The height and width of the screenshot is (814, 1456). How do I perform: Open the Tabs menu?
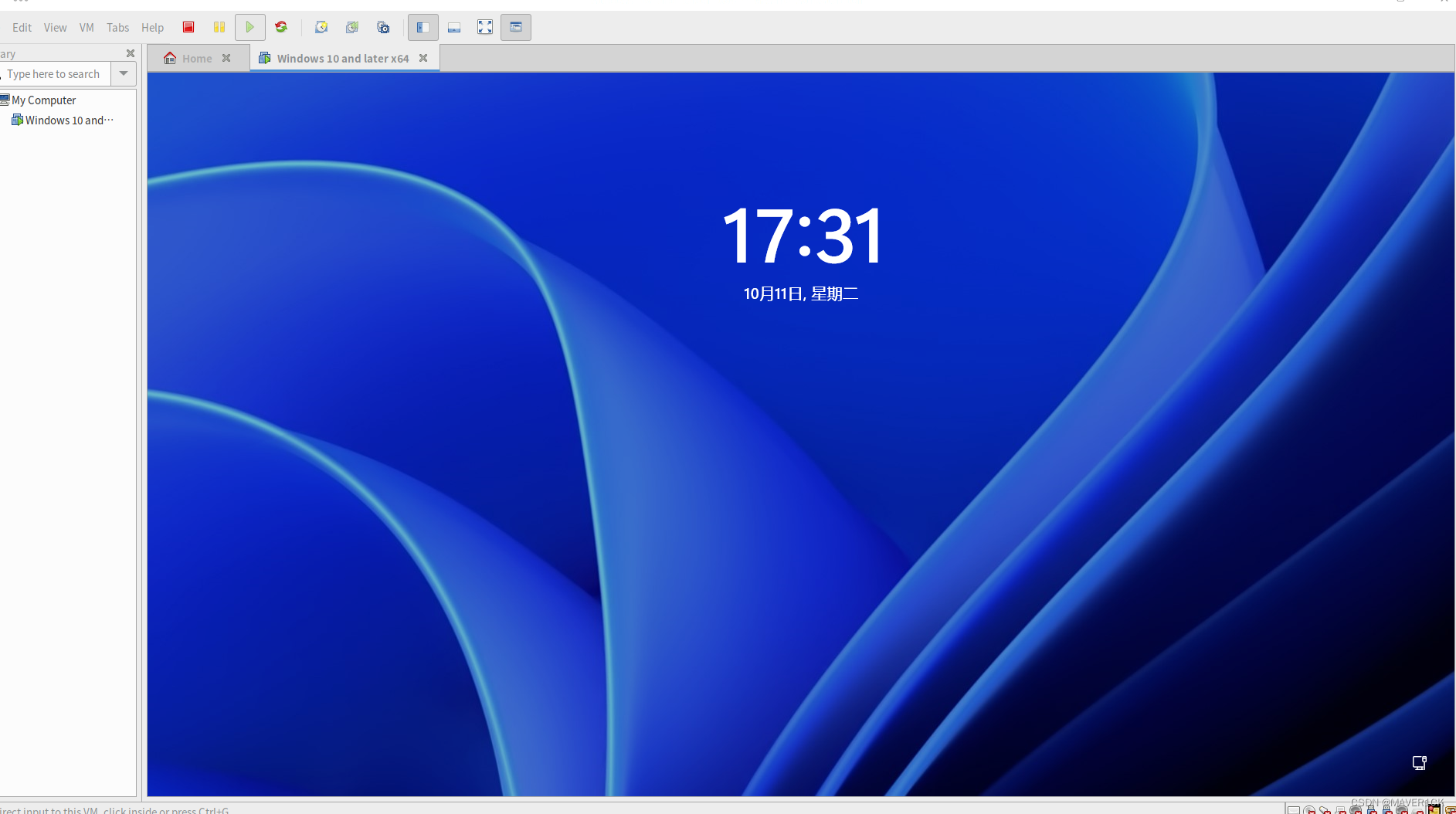(x=117, y=28)
